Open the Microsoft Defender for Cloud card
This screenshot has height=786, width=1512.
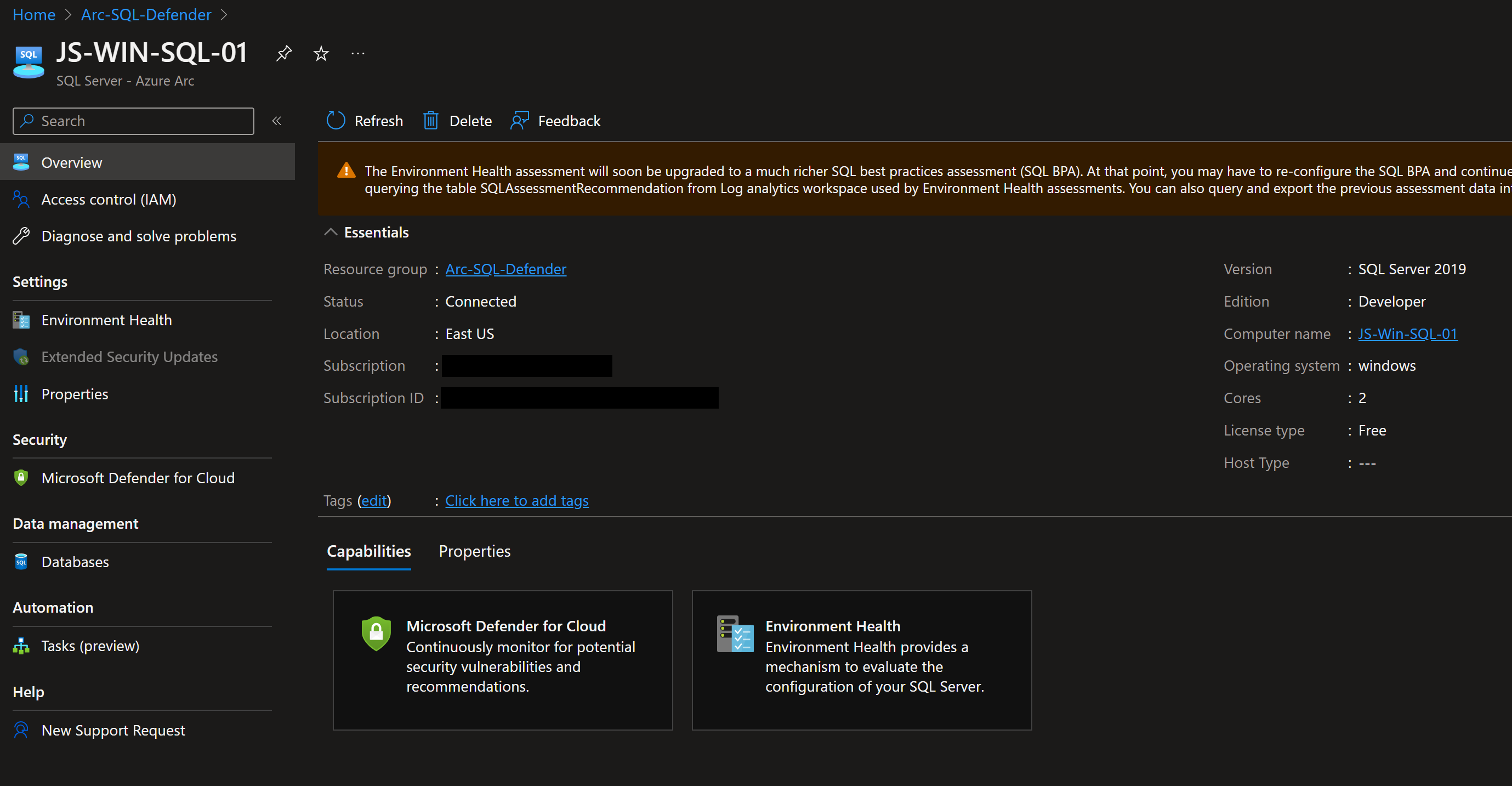pyautogui.click(x=502, y=660)
